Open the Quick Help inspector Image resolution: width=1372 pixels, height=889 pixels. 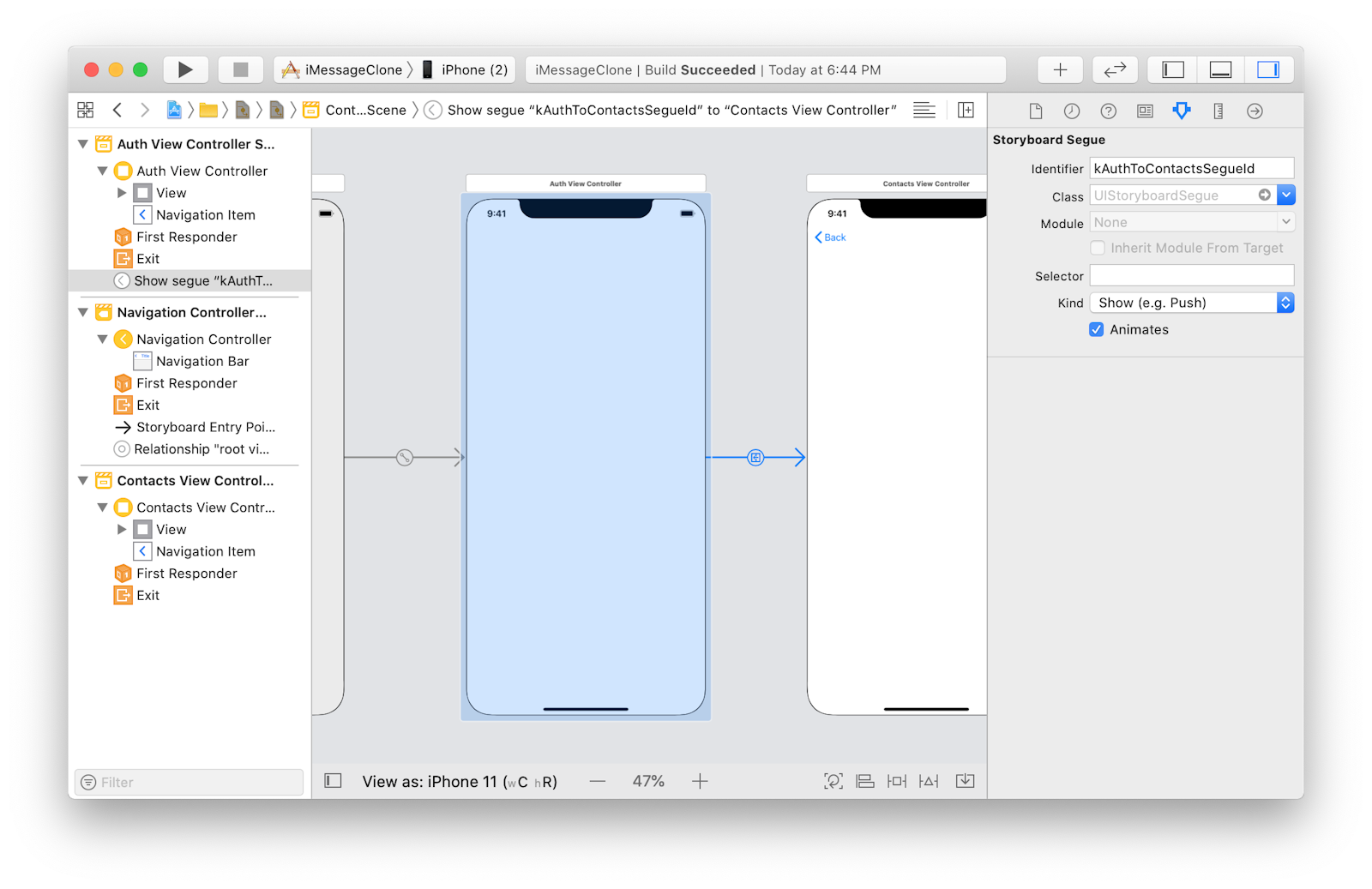point(1109,110)
